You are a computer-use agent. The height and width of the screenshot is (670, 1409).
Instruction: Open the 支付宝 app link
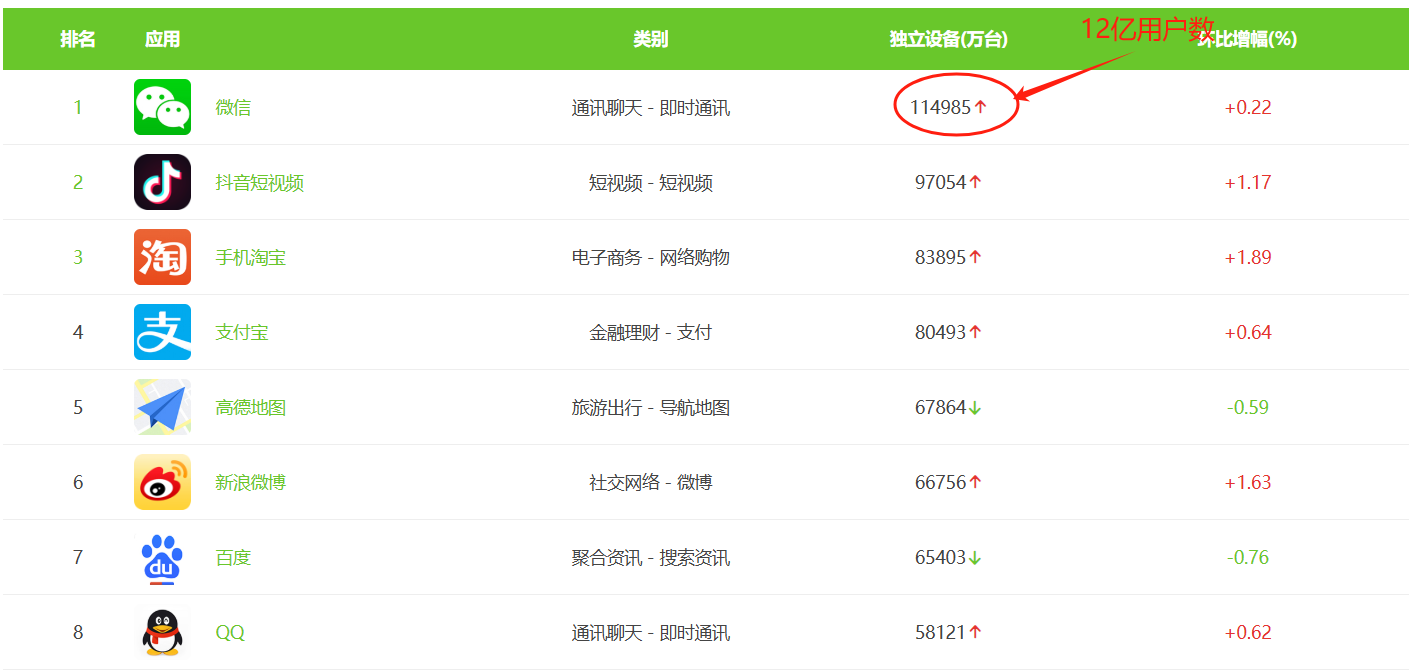(242, 332)
